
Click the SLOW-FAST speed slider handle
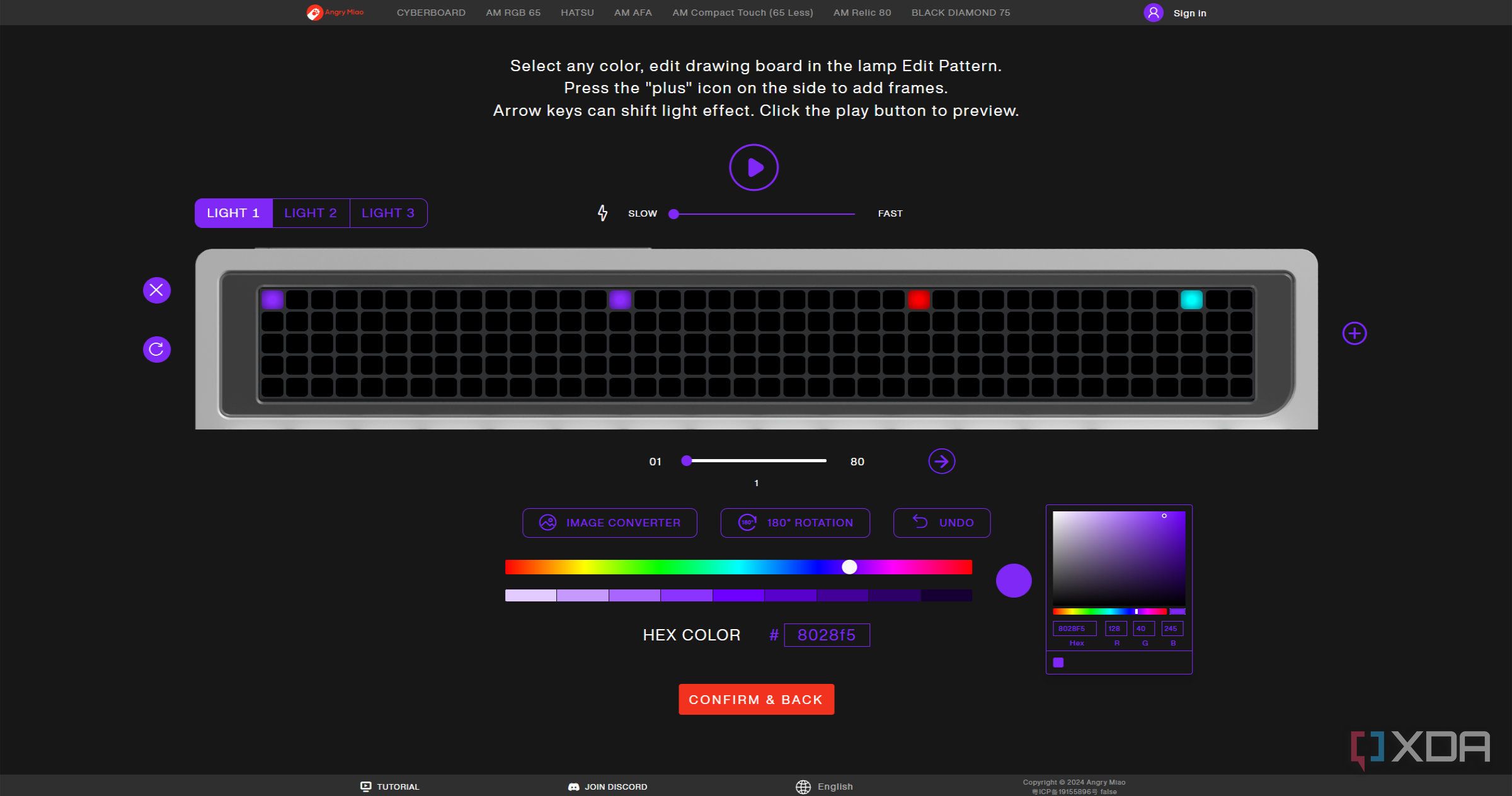click(673, 213)
